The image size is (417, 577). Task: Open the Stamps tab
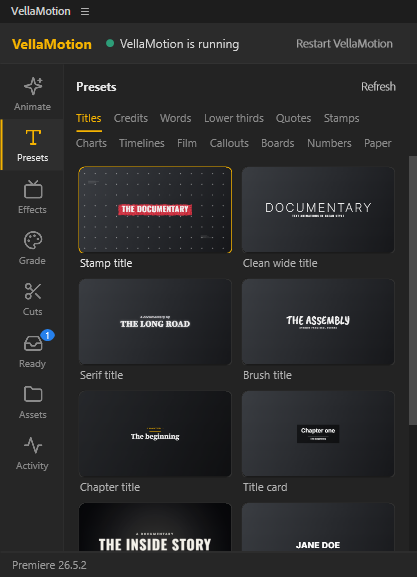click(x=342, y=118)
